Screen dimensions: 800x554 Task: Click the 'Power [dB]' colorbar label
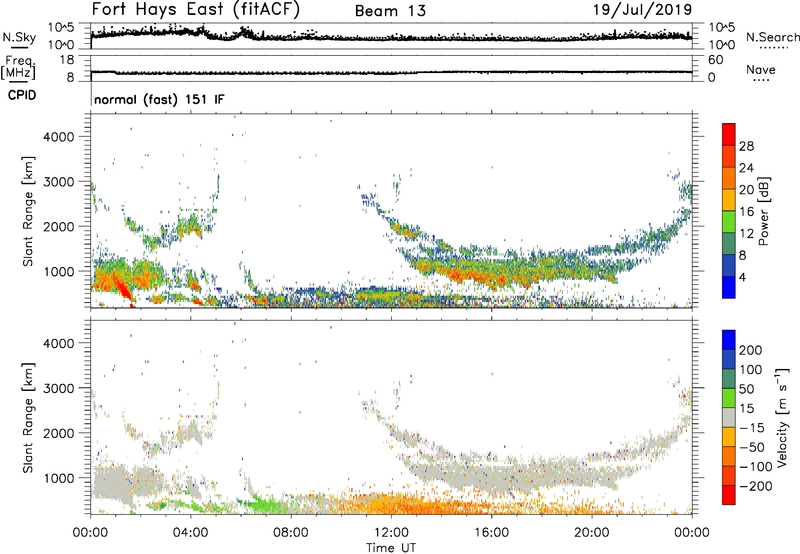(764, 212)
